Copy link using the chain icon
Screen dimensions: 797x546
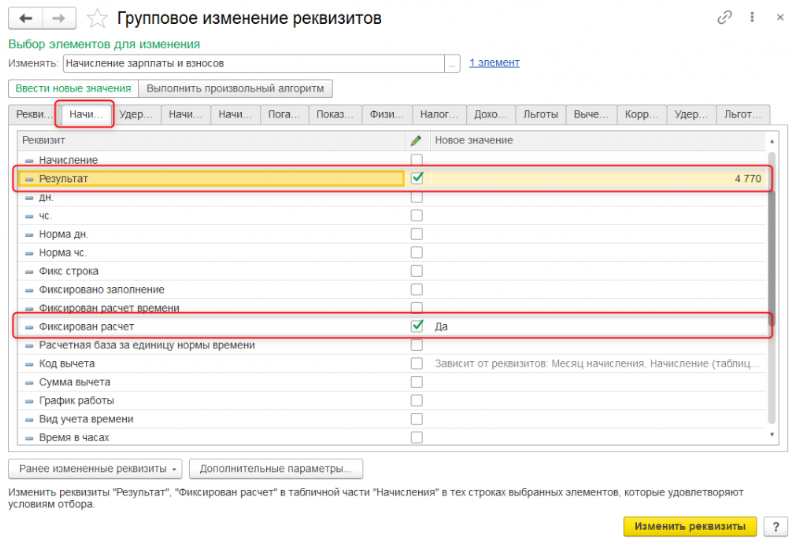click(x=724, y=18)
